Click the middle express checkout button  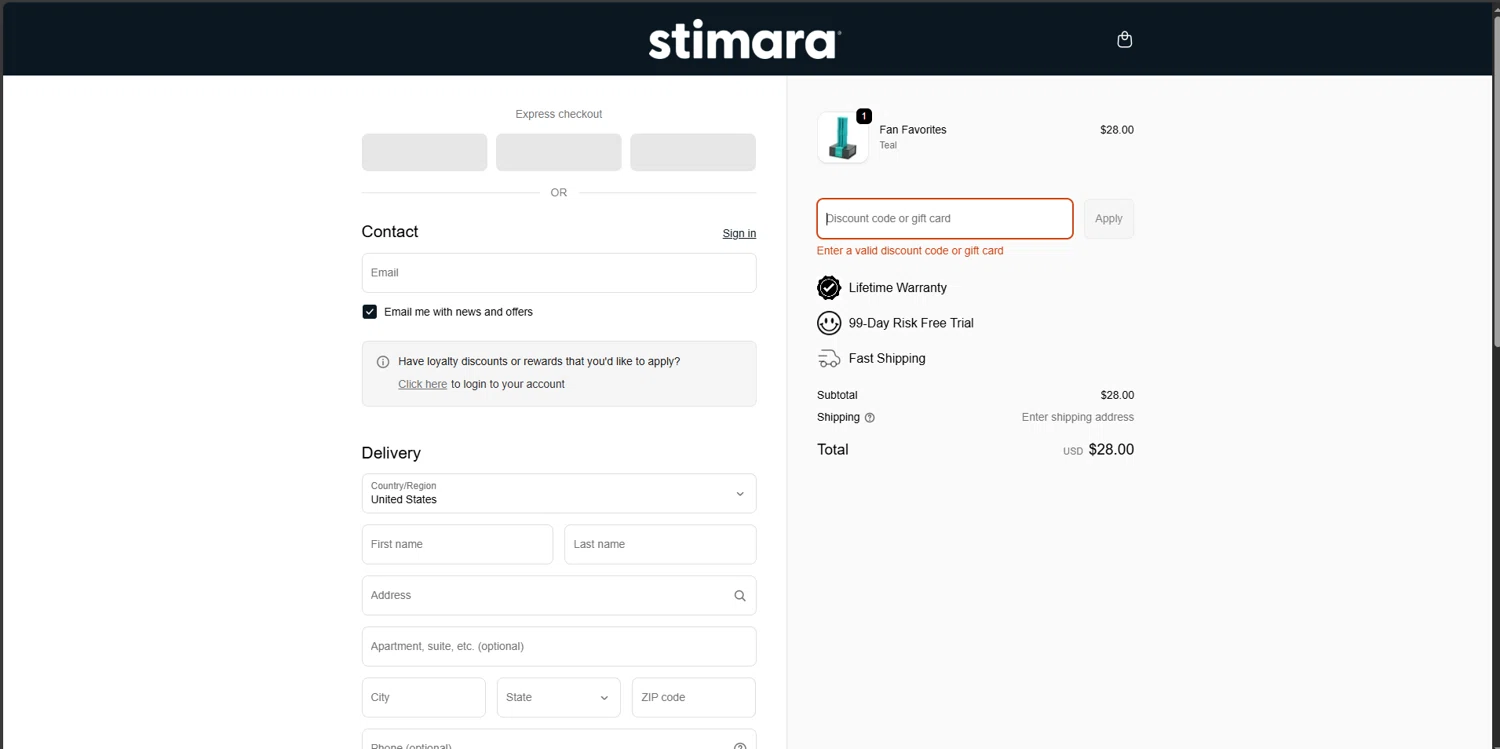point(559,152)
